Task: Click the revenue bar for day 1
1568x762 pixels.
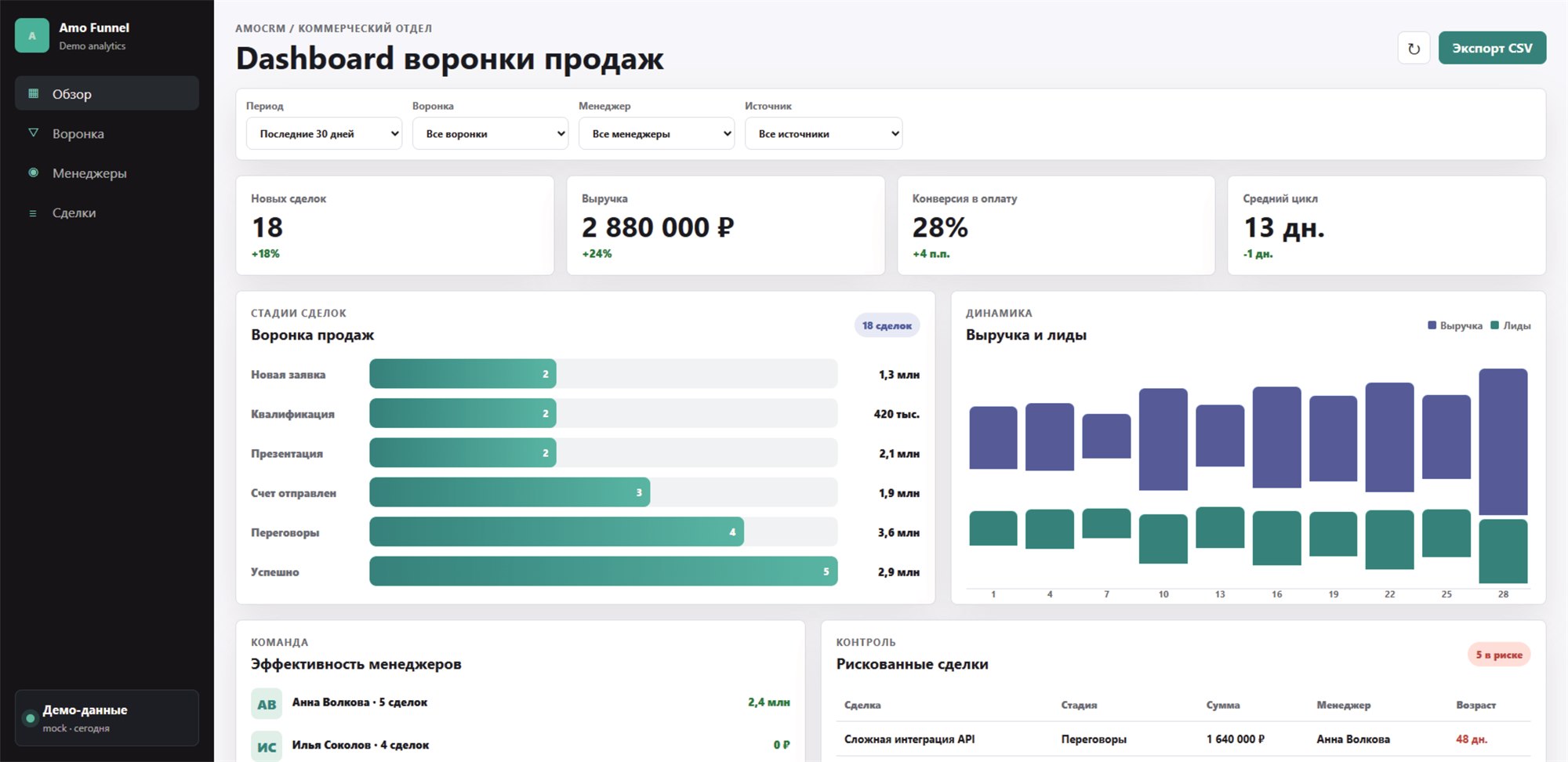Action: click(993, 437)
